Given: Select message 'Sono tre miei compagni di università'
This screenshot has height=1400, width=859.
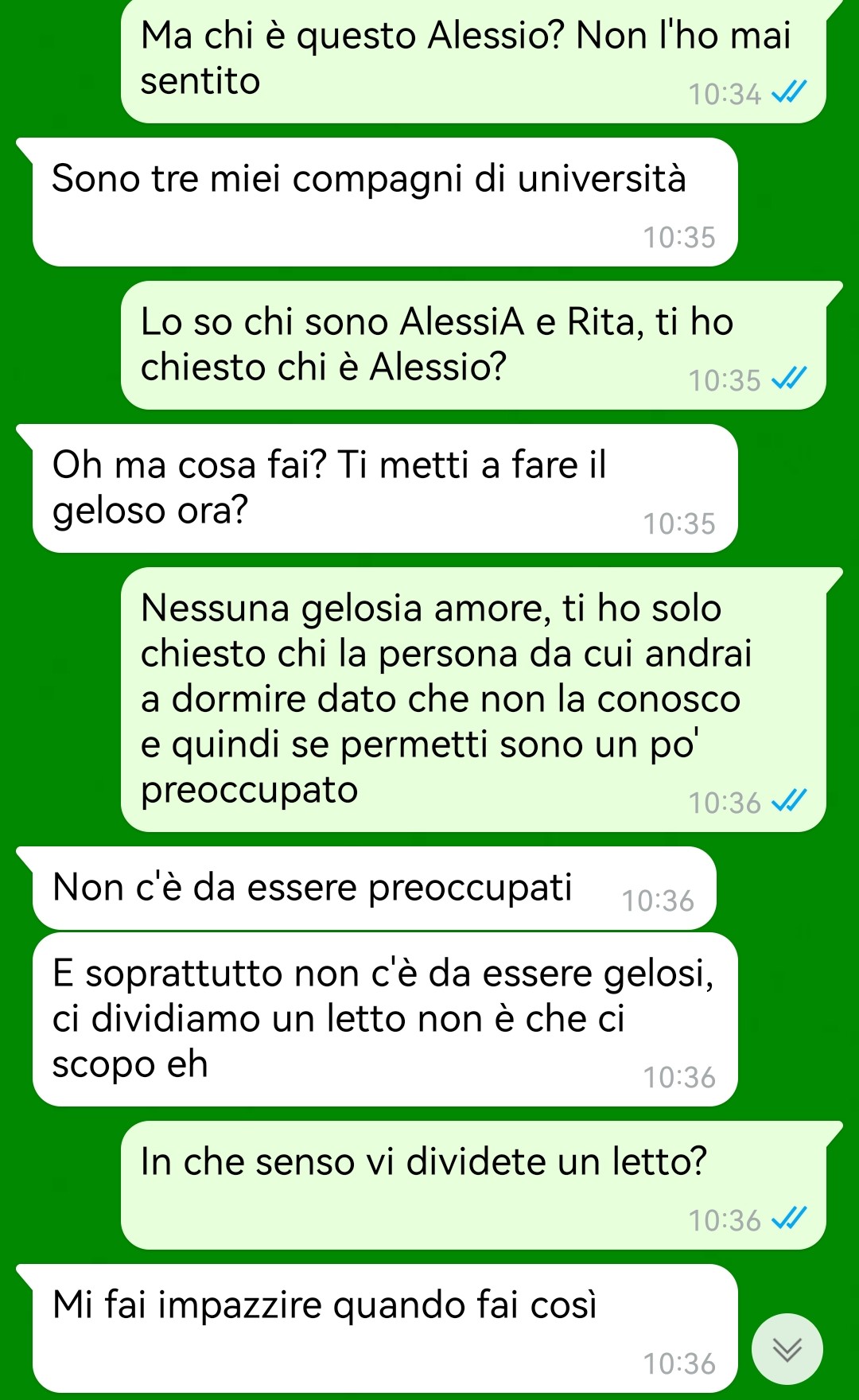Looking at the screenshot, I should (x=385, y=202).
